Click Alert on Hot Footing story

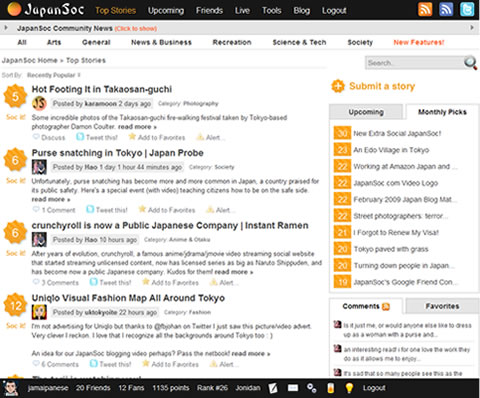click(210, 137)
